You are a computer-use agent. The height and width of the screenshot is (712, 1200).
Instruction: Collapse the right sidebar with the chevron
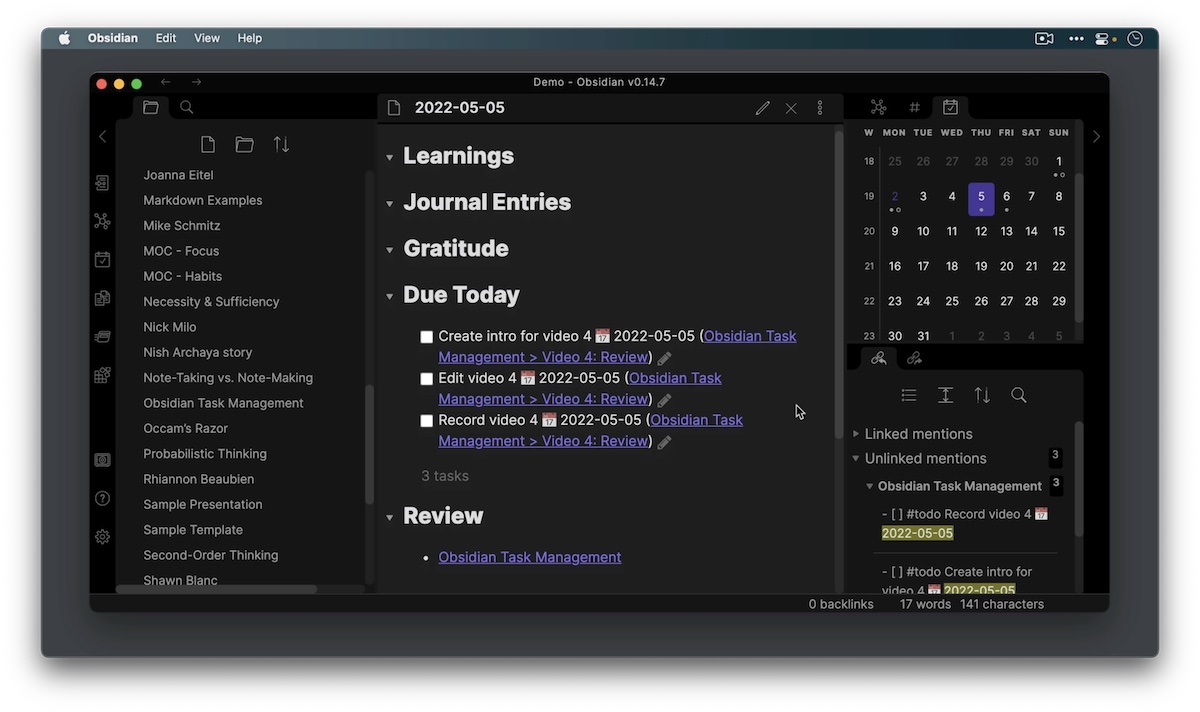1096,136
